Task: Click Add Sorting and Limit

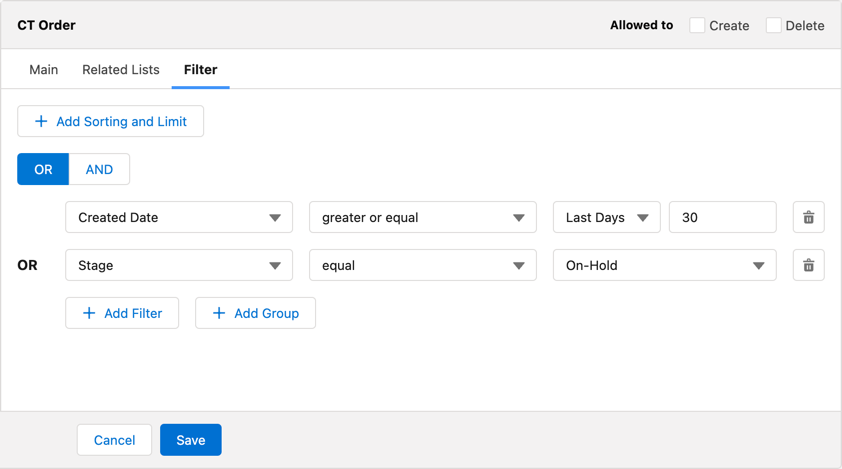Action: tap(111, 121)
